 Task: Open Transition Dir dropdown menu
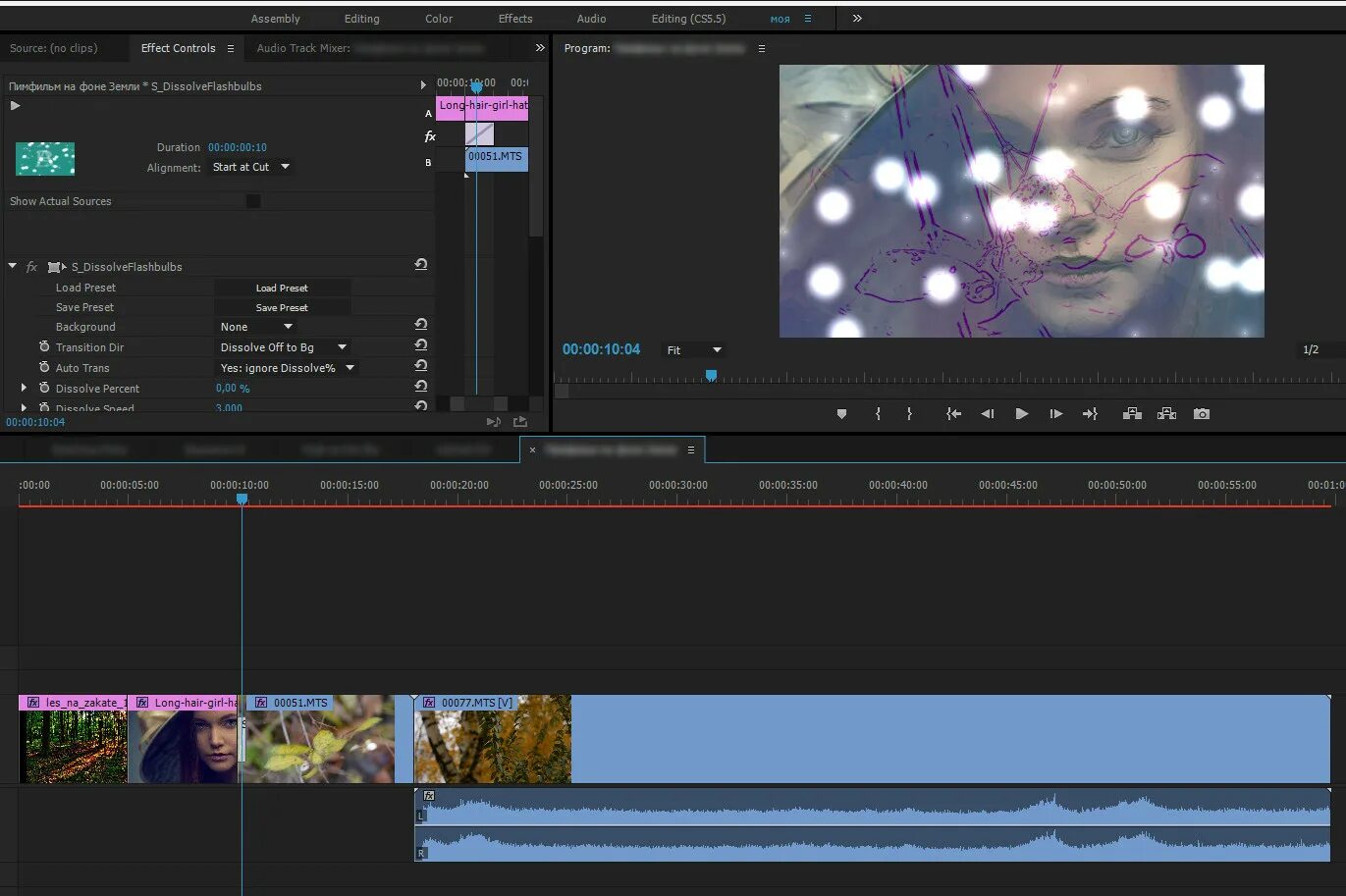(x=284, y=347)
